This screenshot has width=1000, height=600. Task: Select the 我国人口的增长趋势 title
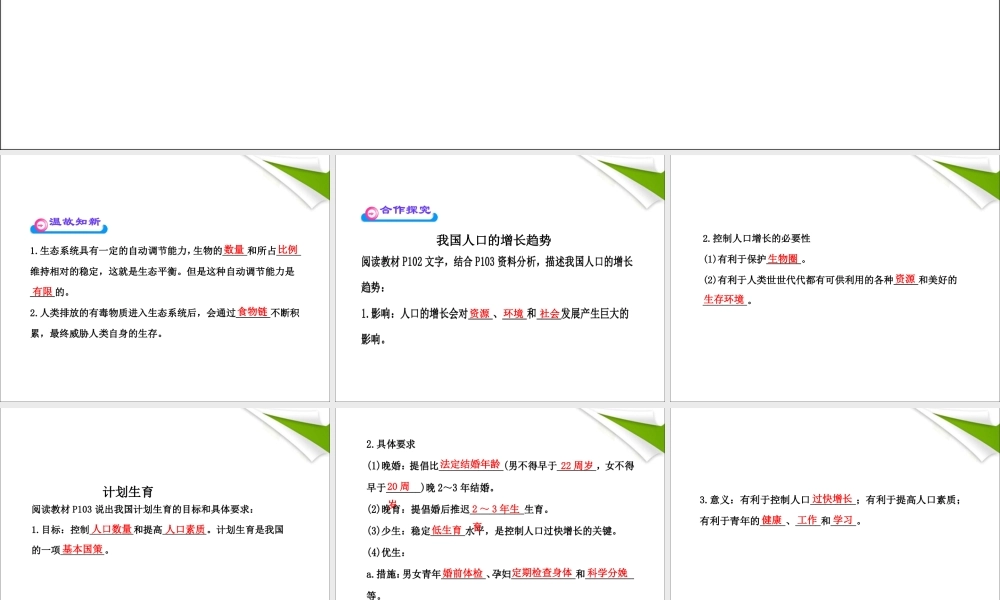coord(494,239)
